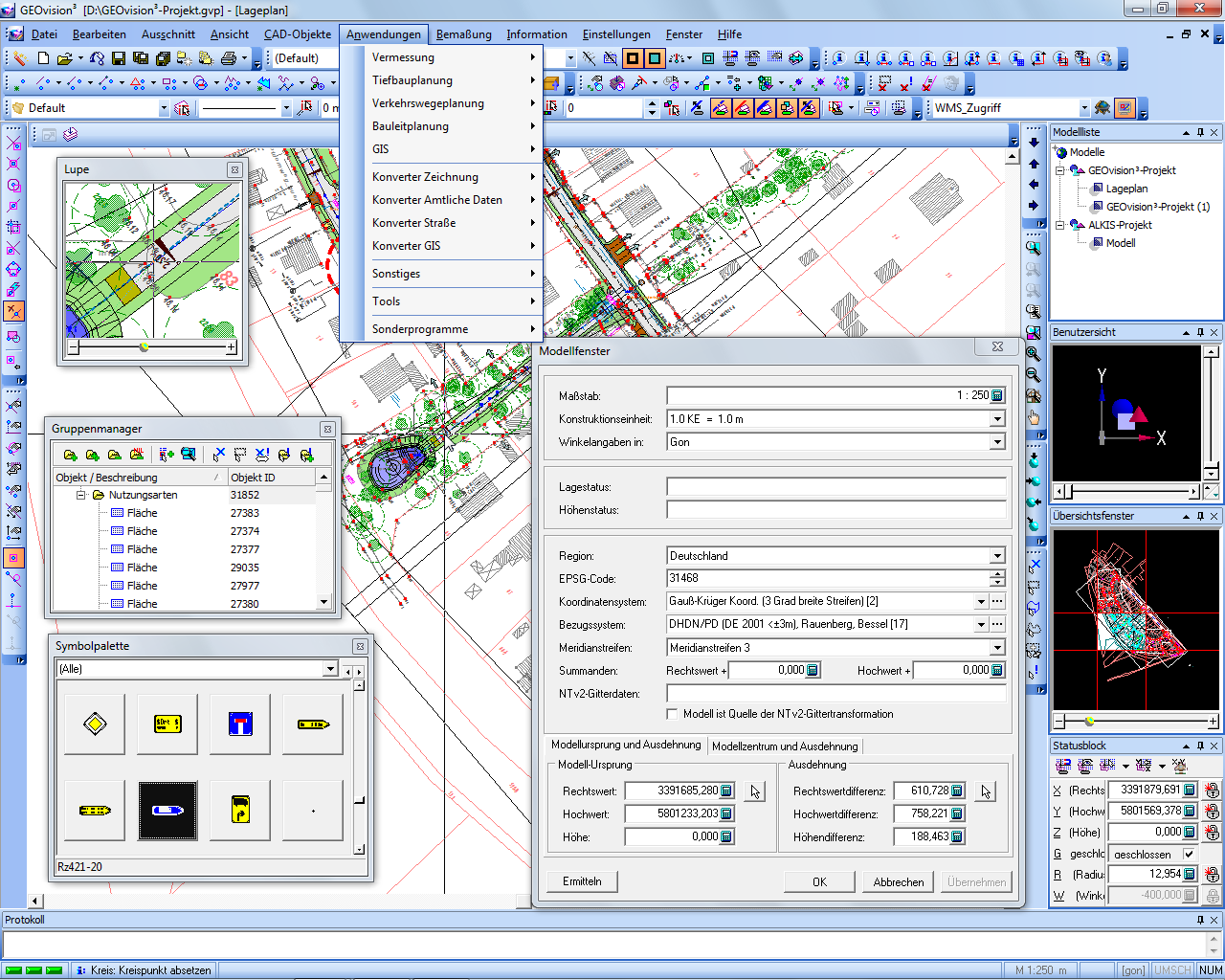Select Lageplan in the Modellliste tree
Image resolution: width=1225 pixels, height=980 pixels.
pos(1126,189)
